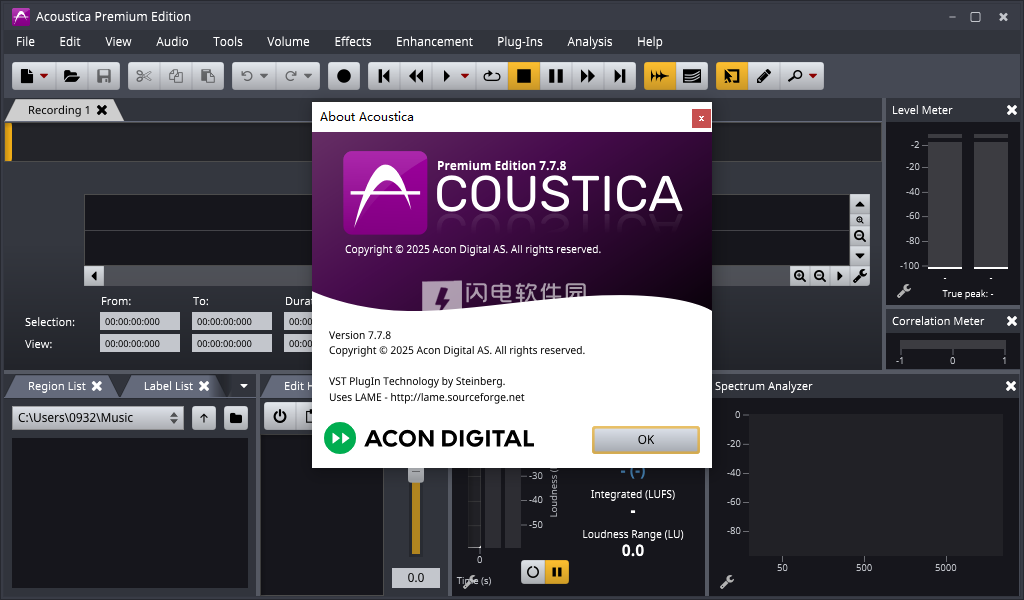This screenshot has height=600, width=1024.
Task: Switch to the Label List tab
Action: (168, 386)
